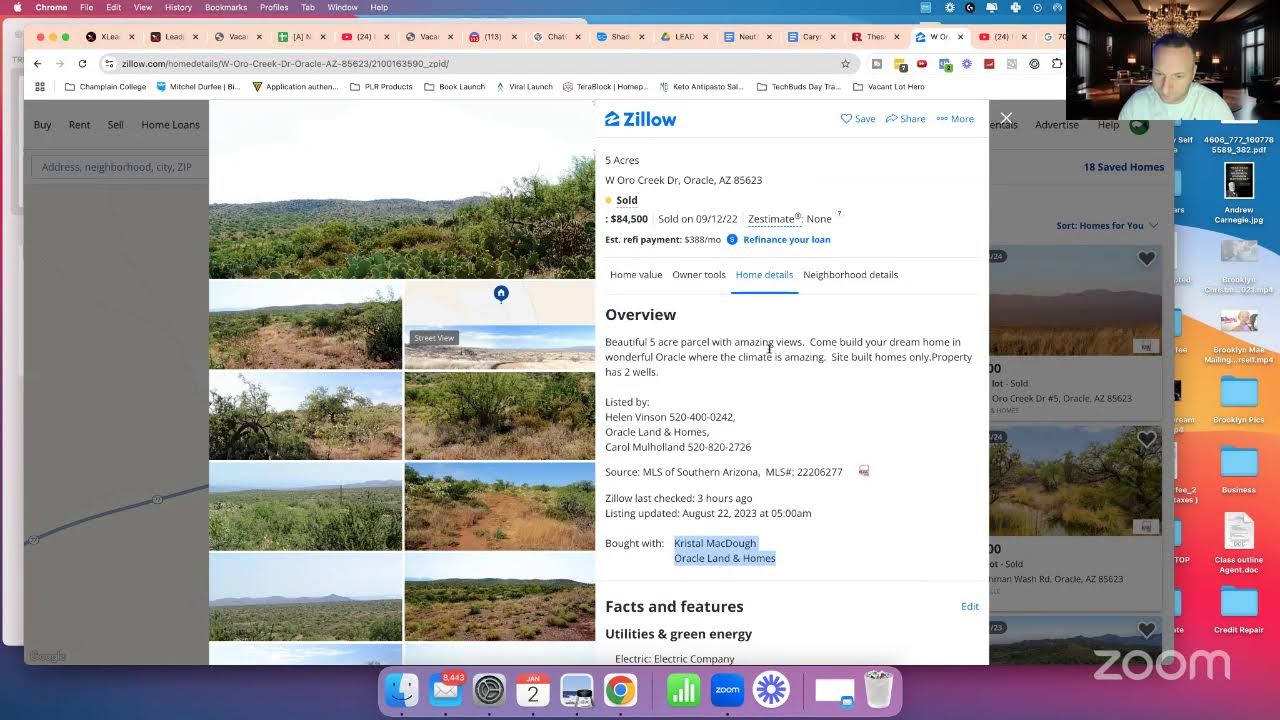Open Home Loans in Zillow header
This screenshot has width=1280, height=720.
(170, 125)
